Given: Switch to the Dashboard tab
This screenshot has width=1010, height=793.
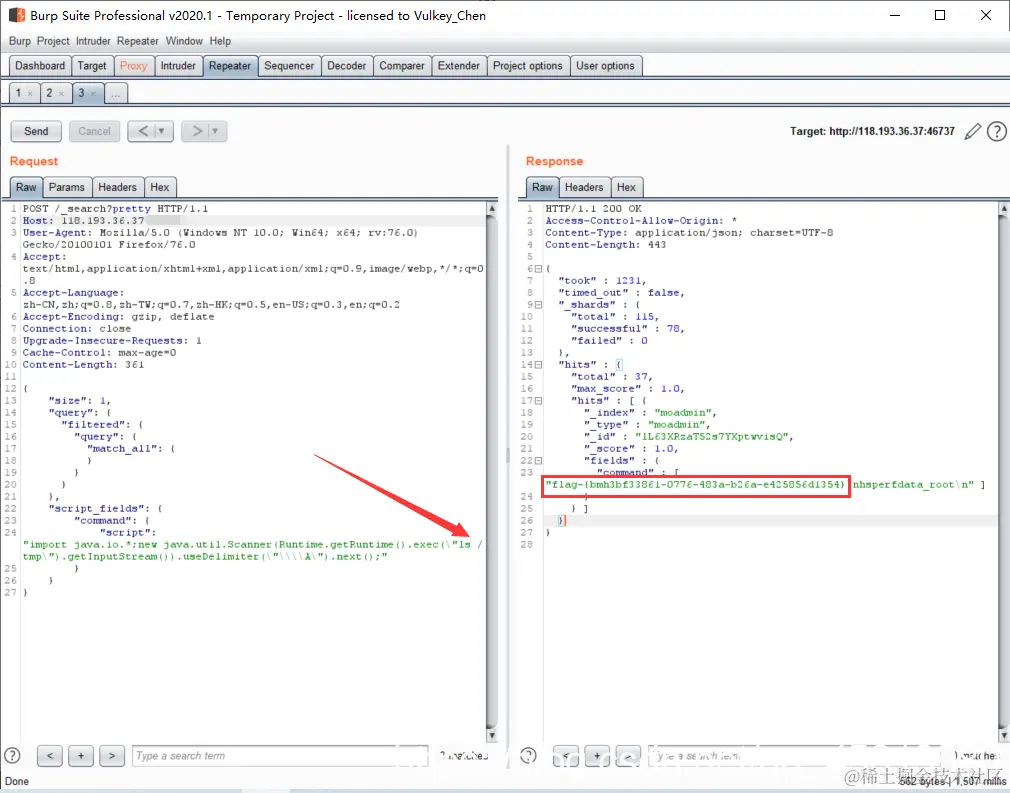Looking at the screenshot, I should coord(40,66).
